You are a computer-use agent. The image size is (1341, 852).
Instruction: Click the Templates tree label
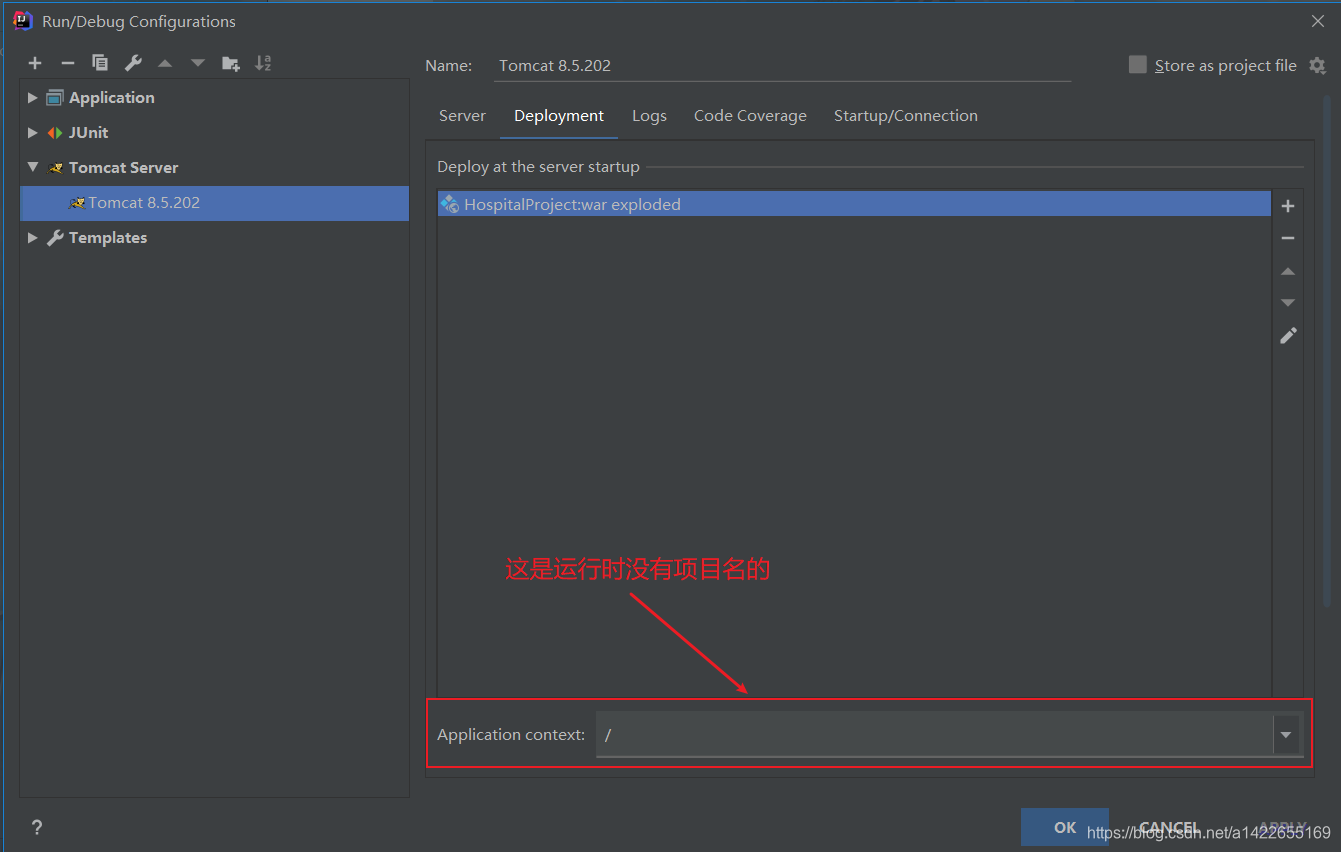click(108, 238)
